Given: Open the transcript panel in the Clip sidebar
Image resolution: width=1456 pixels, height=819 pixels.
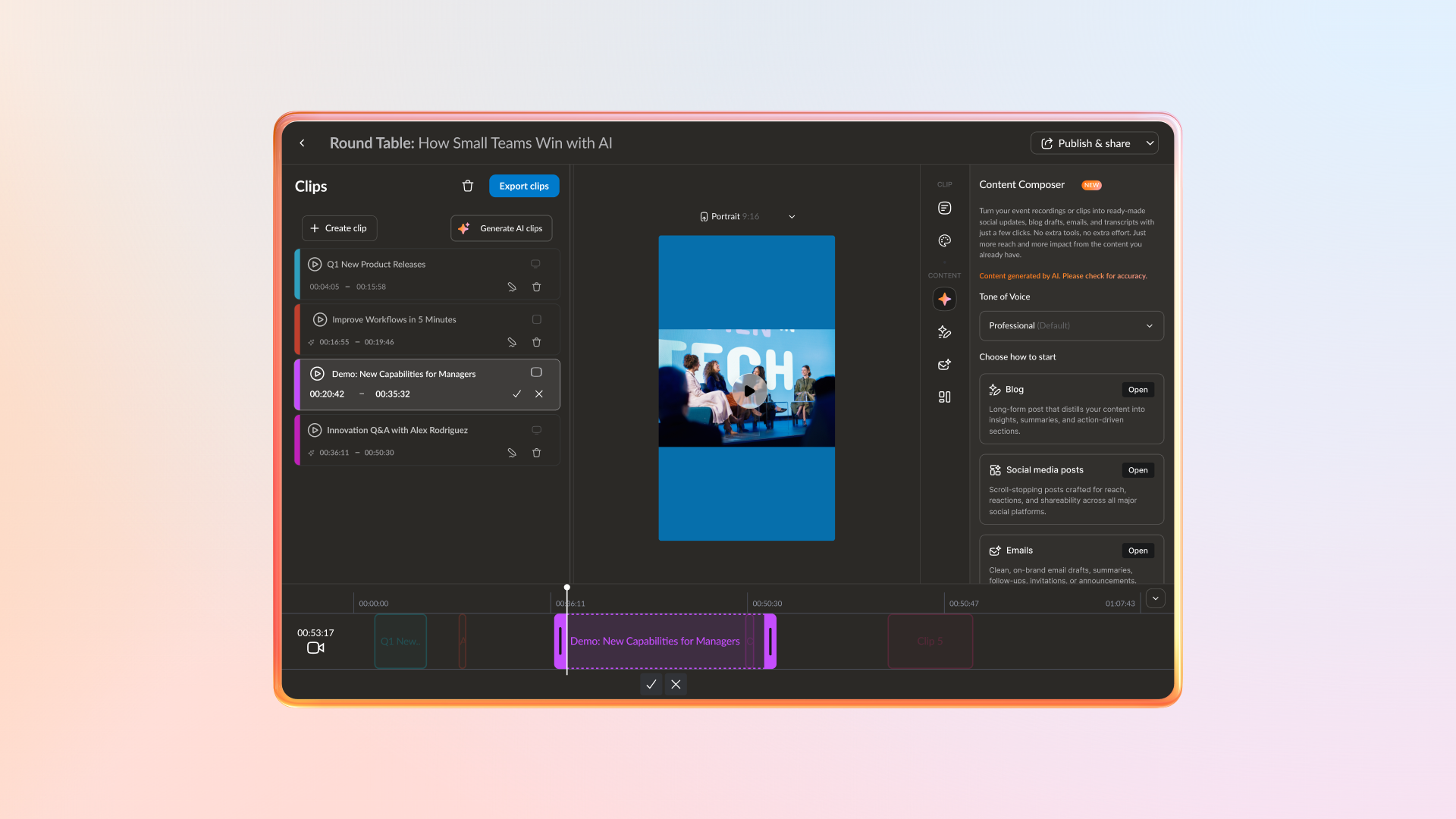Looking at the screenshot, I should (x=944, y=208).
